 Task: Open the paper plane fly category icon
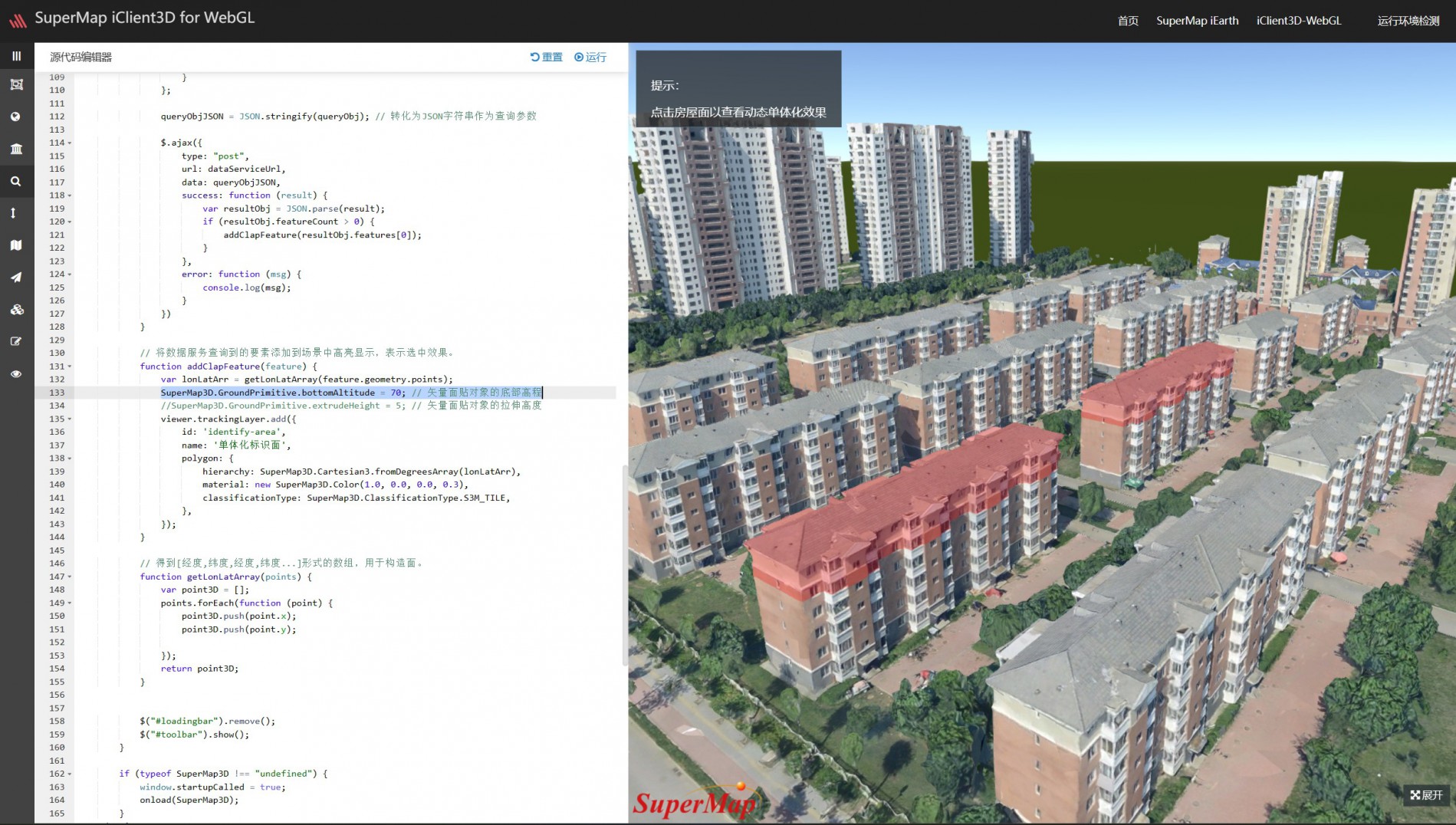[16, 278]
